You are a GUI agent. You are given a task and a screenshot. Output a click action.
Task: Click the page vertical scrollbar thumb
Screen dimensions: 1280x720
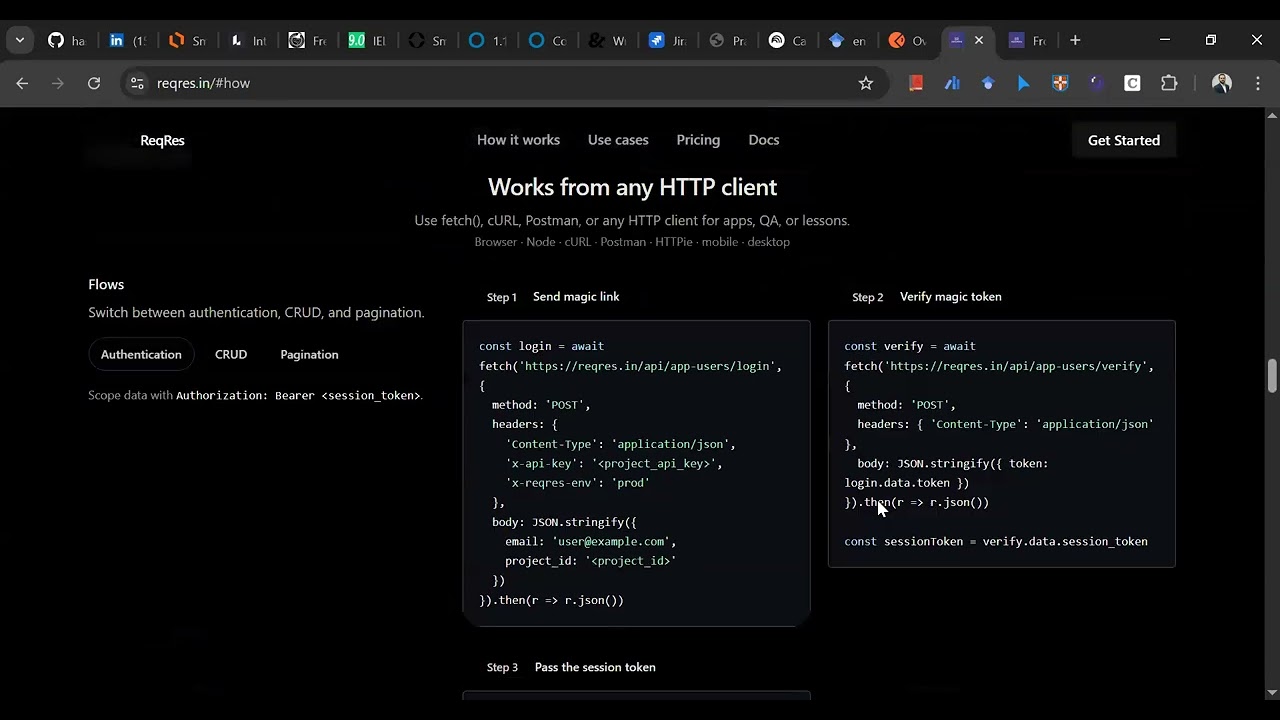pos(1272,376)
